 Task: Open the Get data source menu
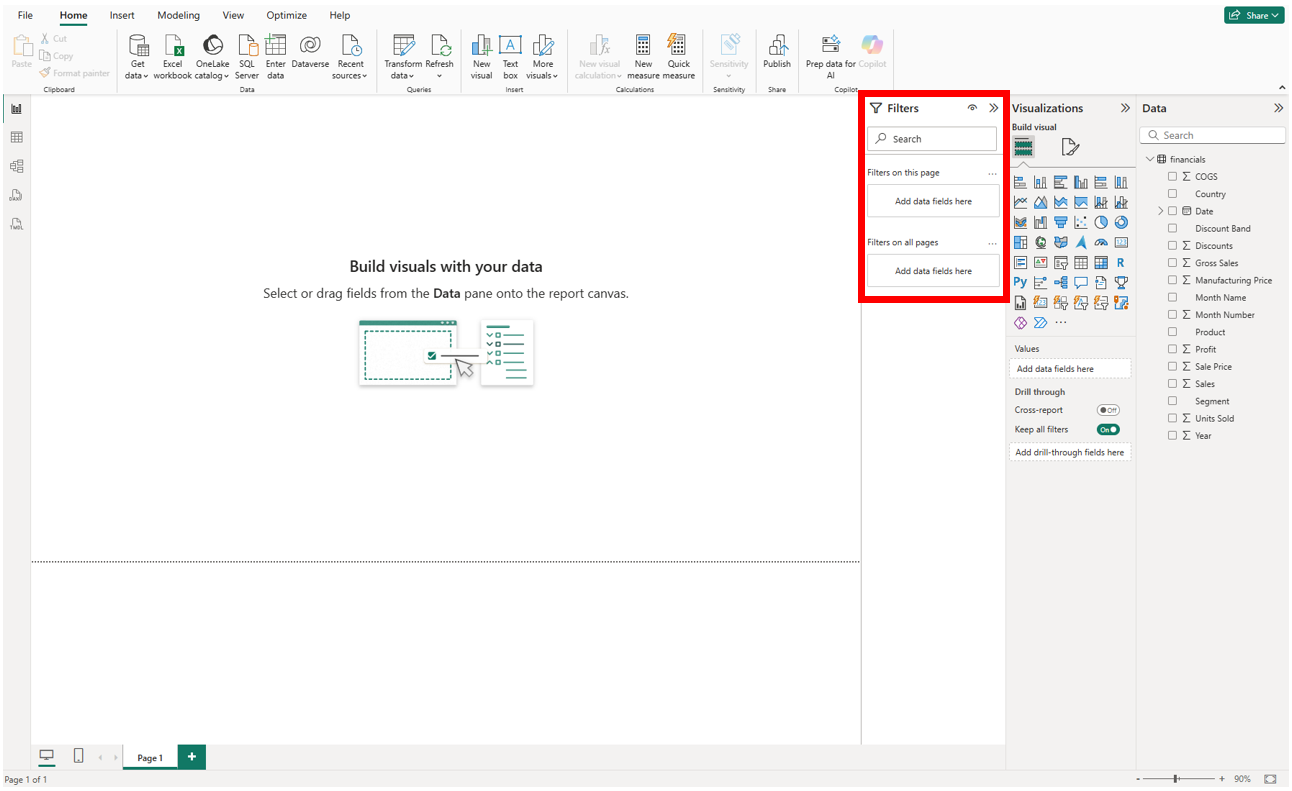pyautogui.click(x=138, y=56)
